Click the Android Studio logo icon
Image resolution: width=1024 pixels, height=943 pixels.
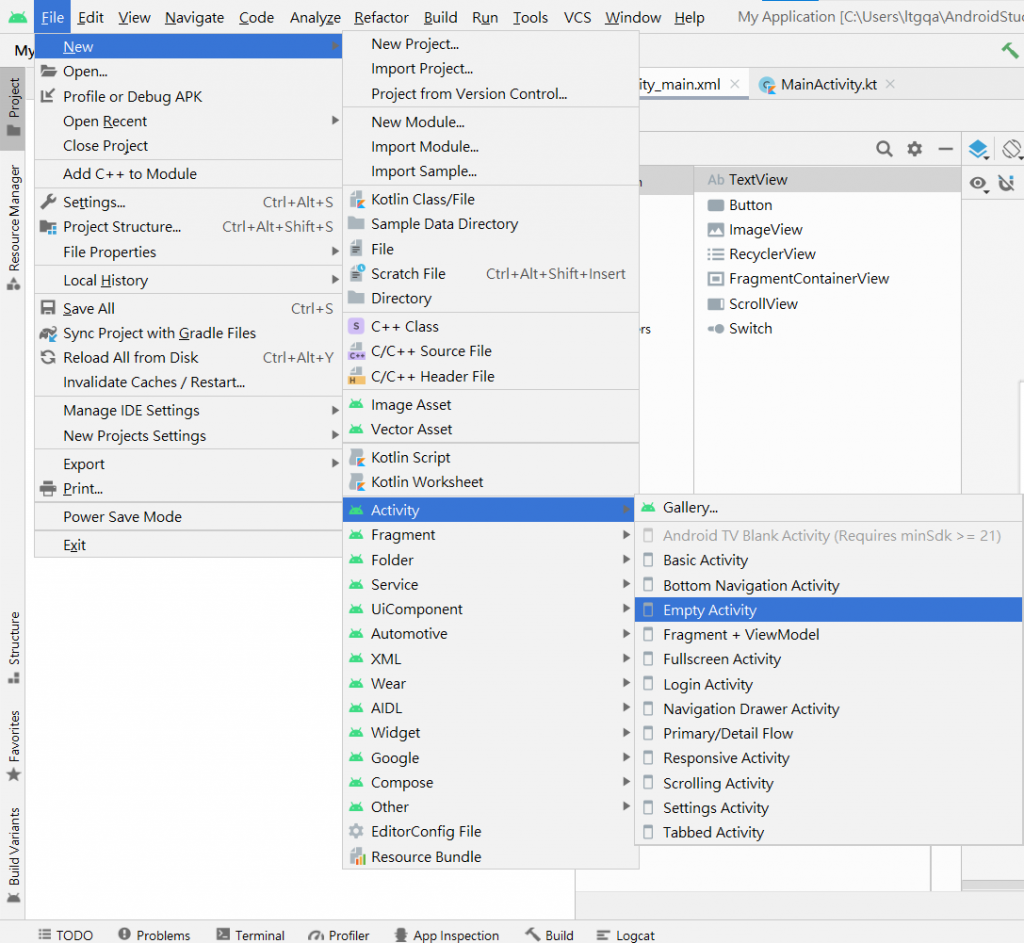18,17
